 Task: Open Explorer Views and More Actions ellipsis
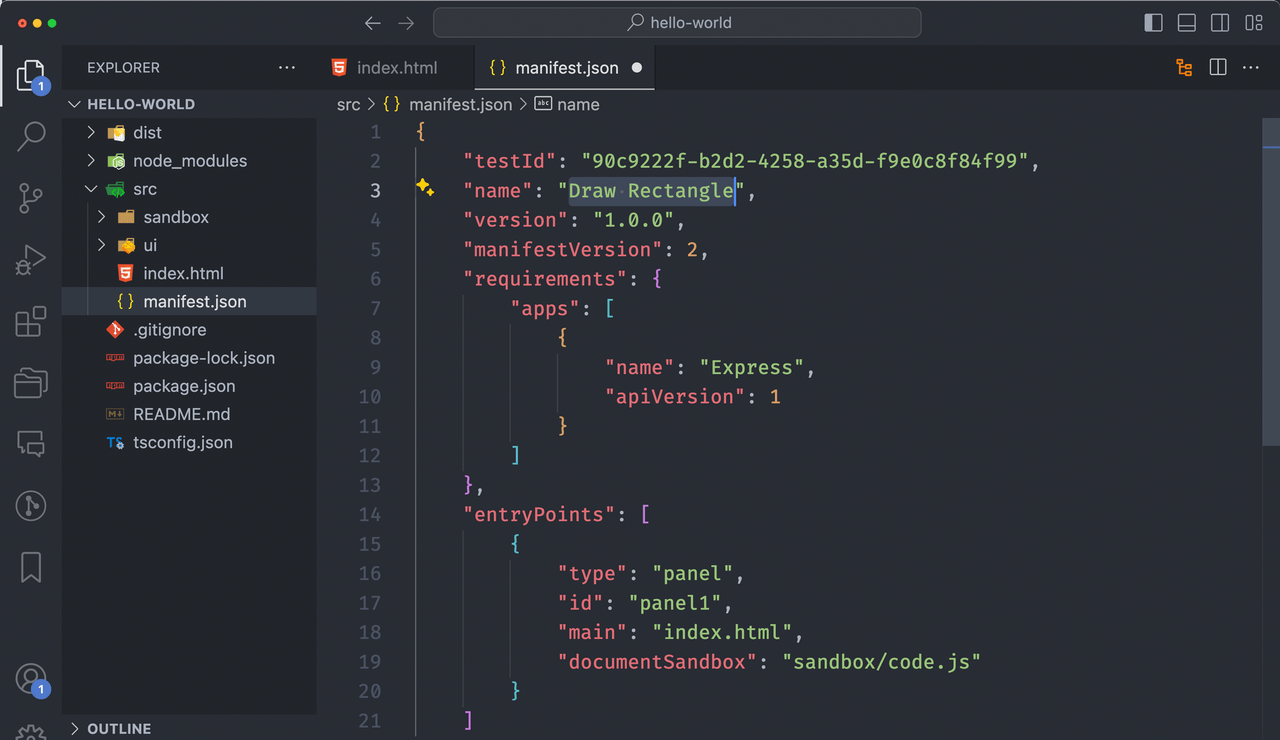click(287, 68)
